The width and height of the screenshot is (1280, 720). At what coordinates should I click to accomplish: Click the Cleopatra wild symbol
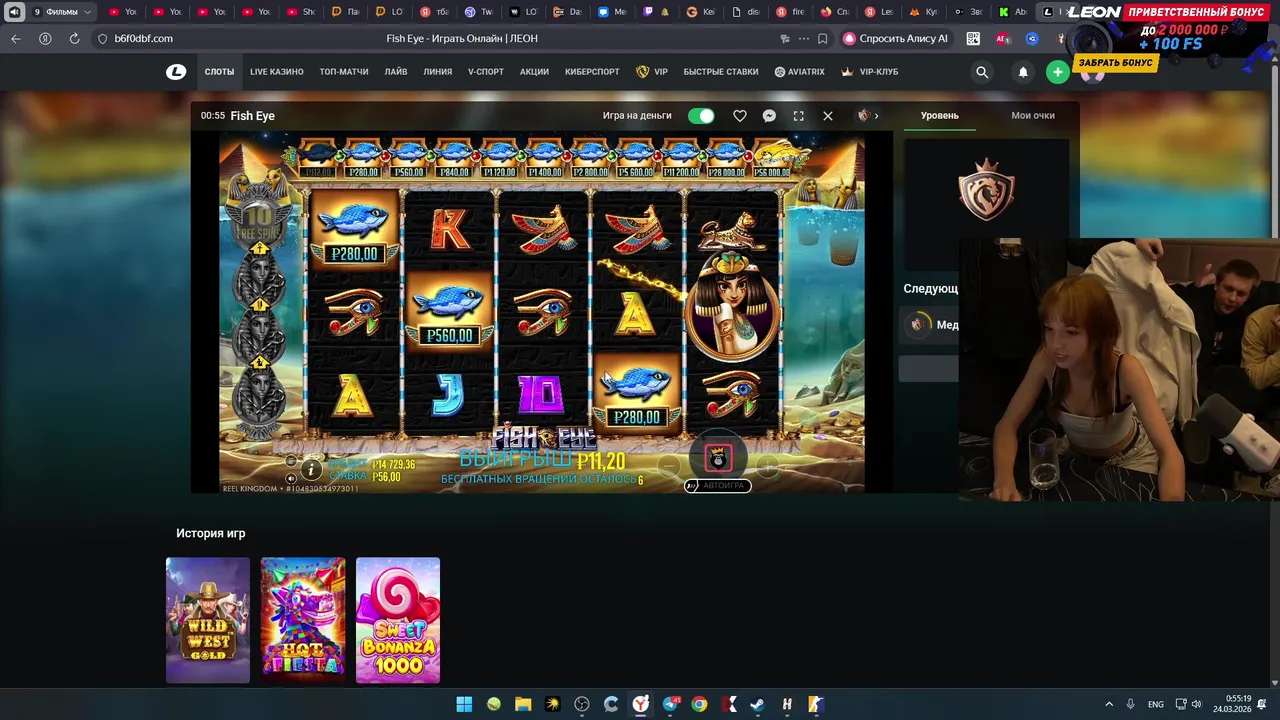click(x=734, y=305)
